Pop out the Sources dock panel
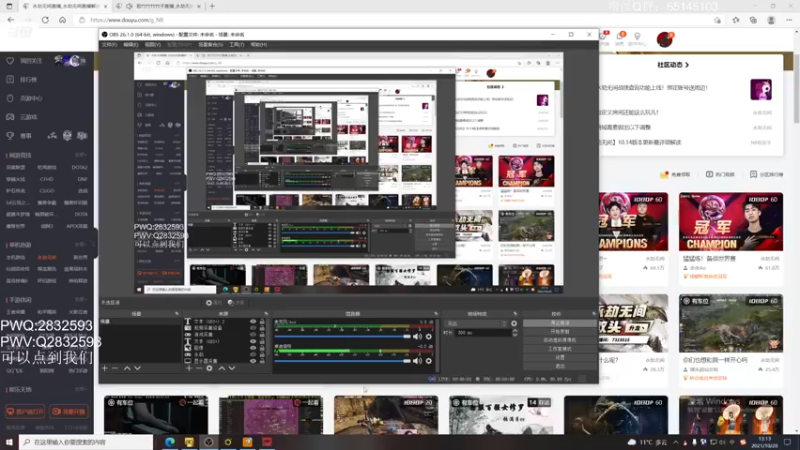Image resolution: width=800 pixels, height=450 pixels. click(266, 314)
